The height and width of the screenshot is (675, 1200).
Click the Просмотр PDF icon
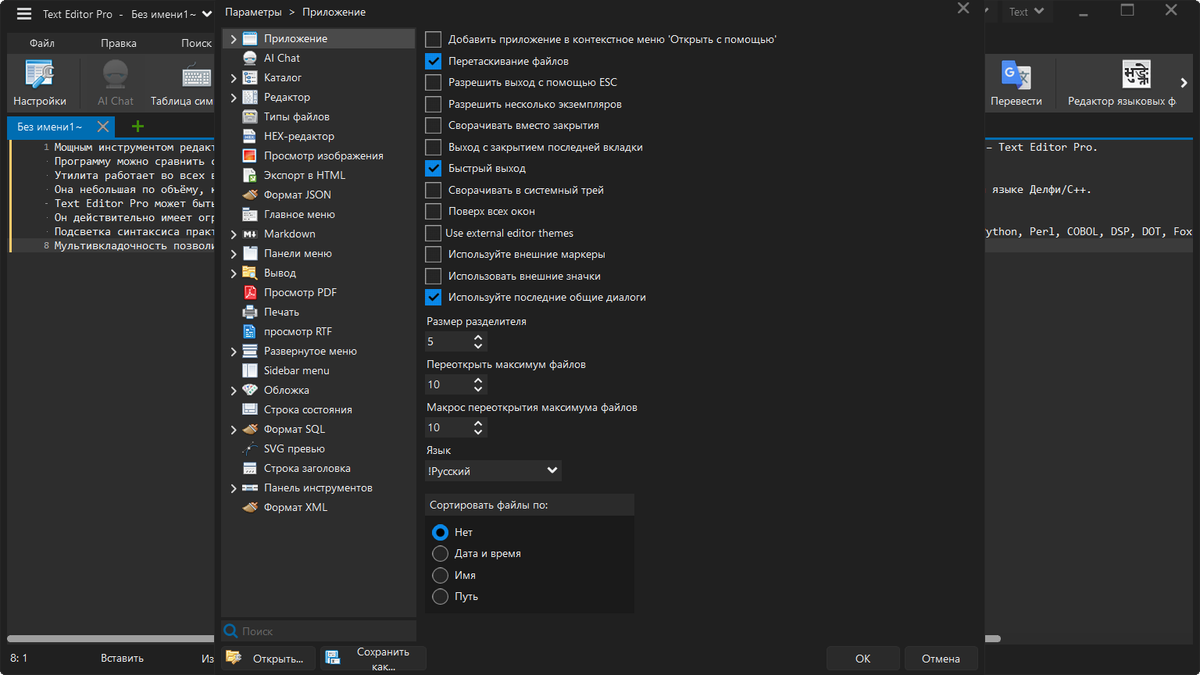250,292
